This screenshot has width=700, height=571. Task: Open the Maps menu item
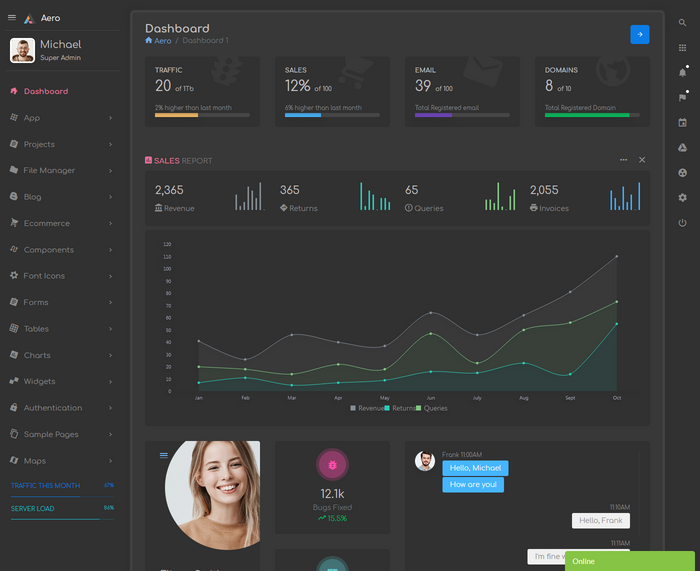click(62, 460)
